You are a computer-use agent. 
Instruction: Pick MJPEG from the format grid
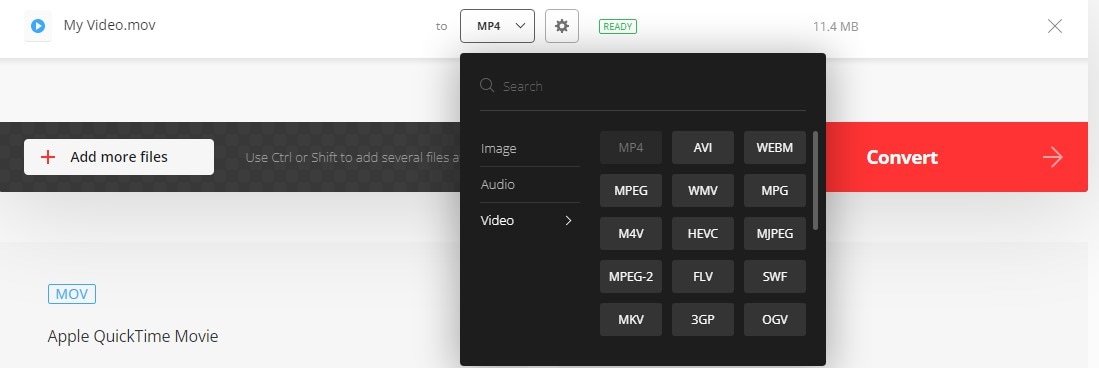point(774,233)
